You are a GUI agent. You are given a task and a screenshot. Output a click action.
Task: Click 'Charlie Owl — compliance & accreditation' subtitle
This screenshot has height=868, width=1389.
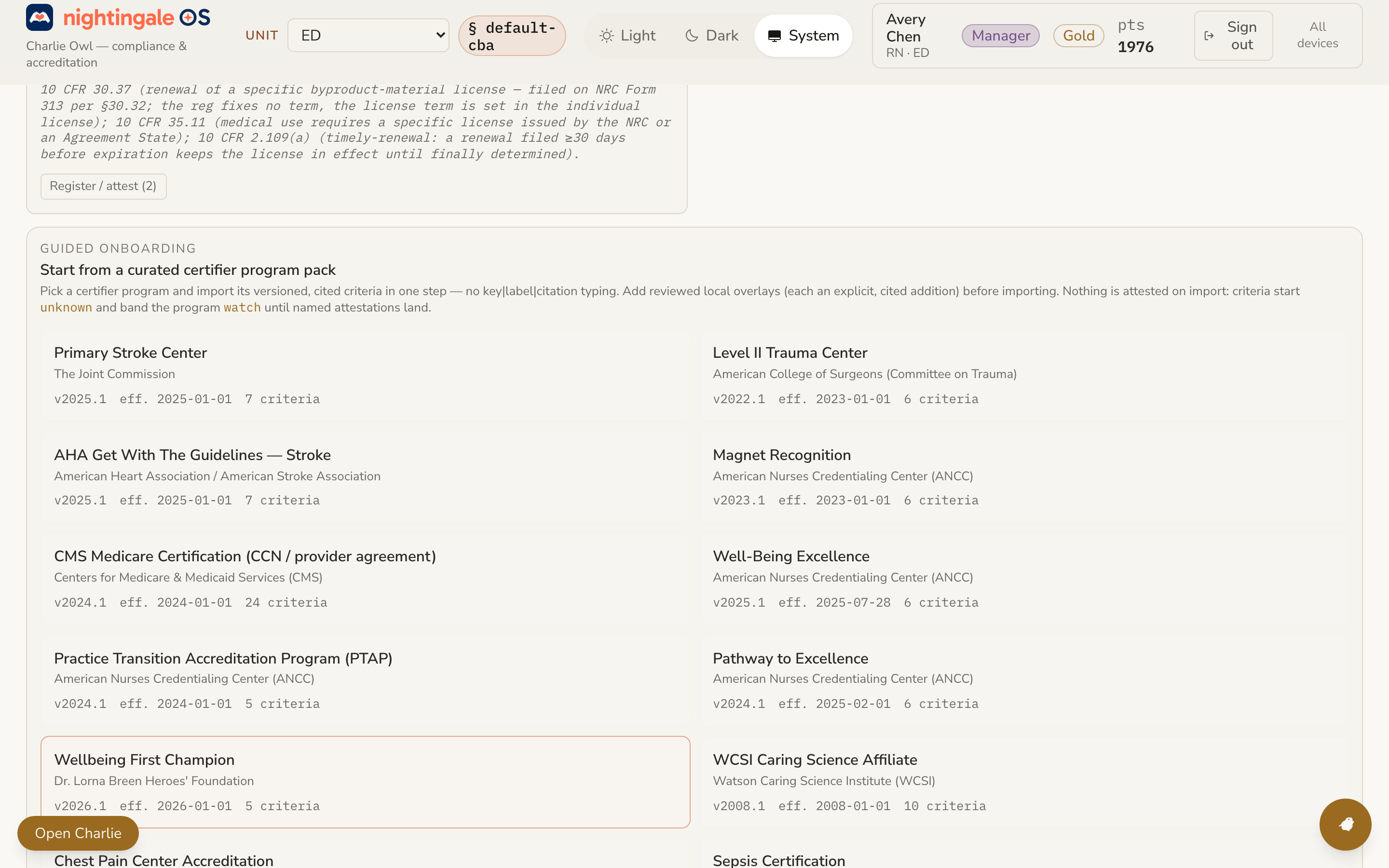click(107, 54)
